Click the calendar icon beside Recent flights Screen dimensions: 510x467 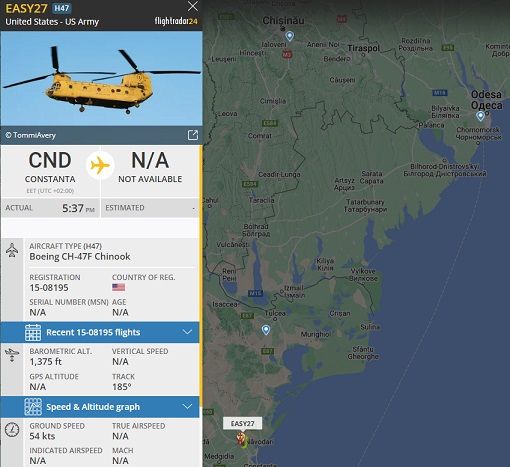(33, 332)
